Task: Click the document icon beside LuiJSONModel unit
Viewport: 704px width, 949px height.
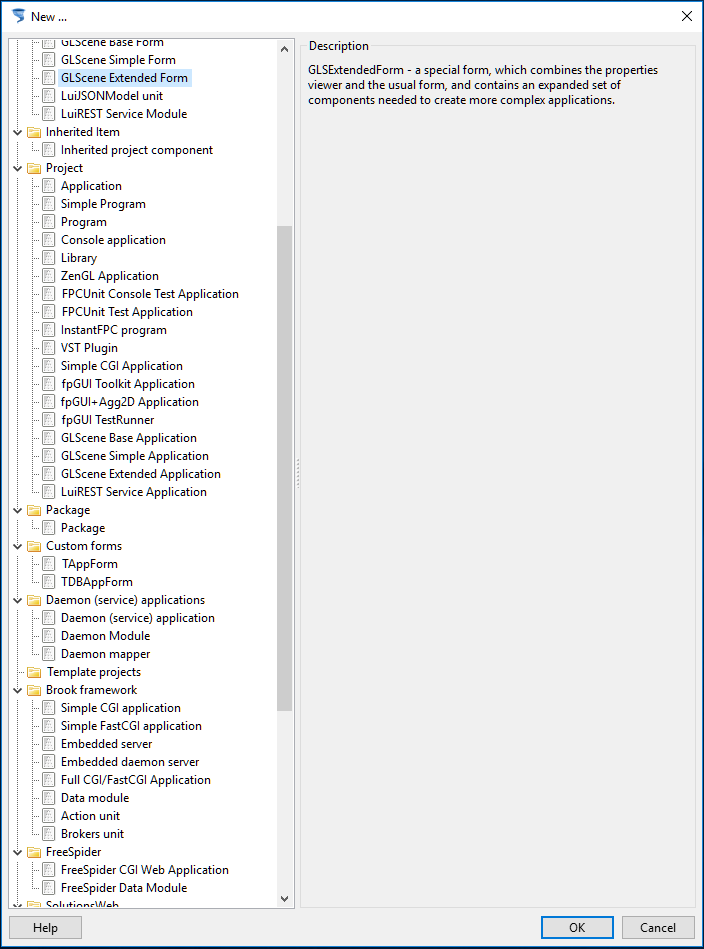Action: point(48,96)
